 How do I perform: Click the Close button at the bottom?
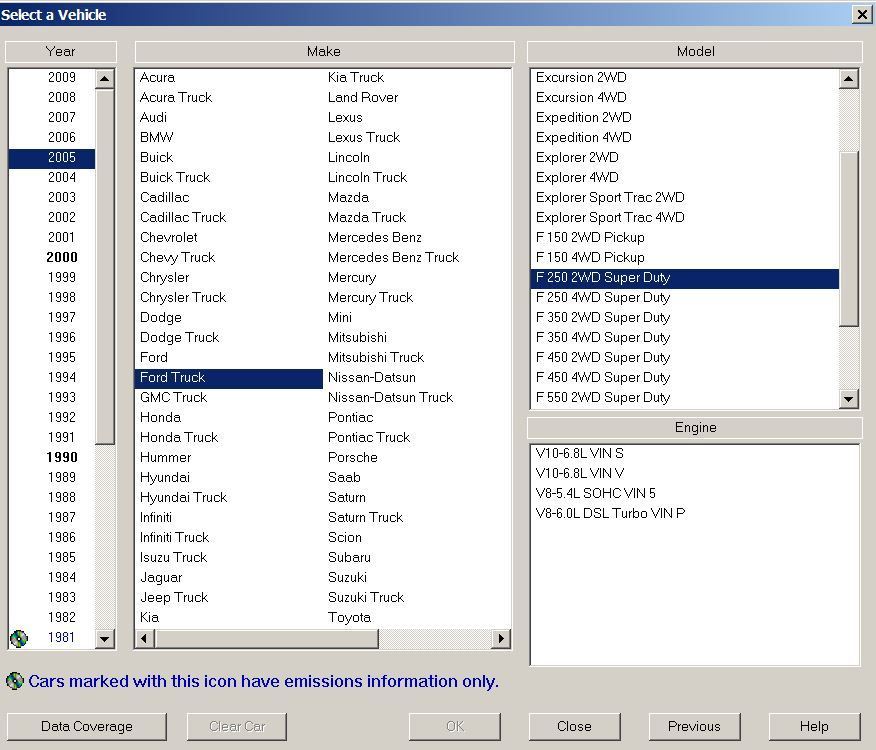coord(574,726)
